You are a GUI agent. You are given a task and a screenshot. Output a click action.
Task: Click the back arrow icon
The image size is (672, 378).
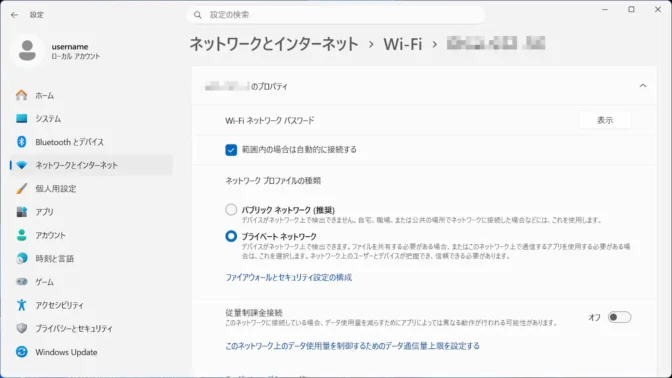tap(15, 15)
